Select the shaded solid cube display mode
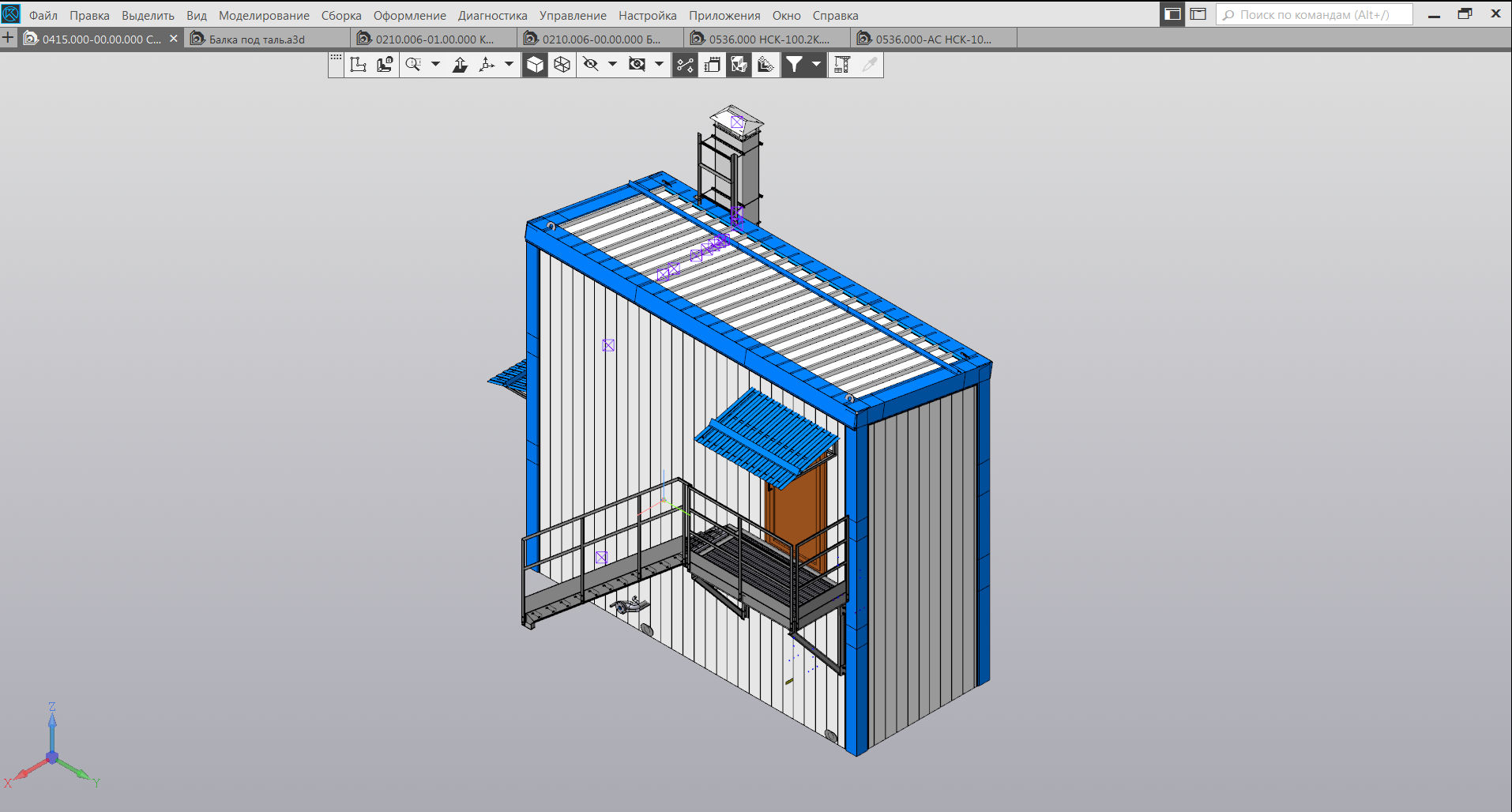Viewport: 1512px width, 812px height. (x=535, y=65)
